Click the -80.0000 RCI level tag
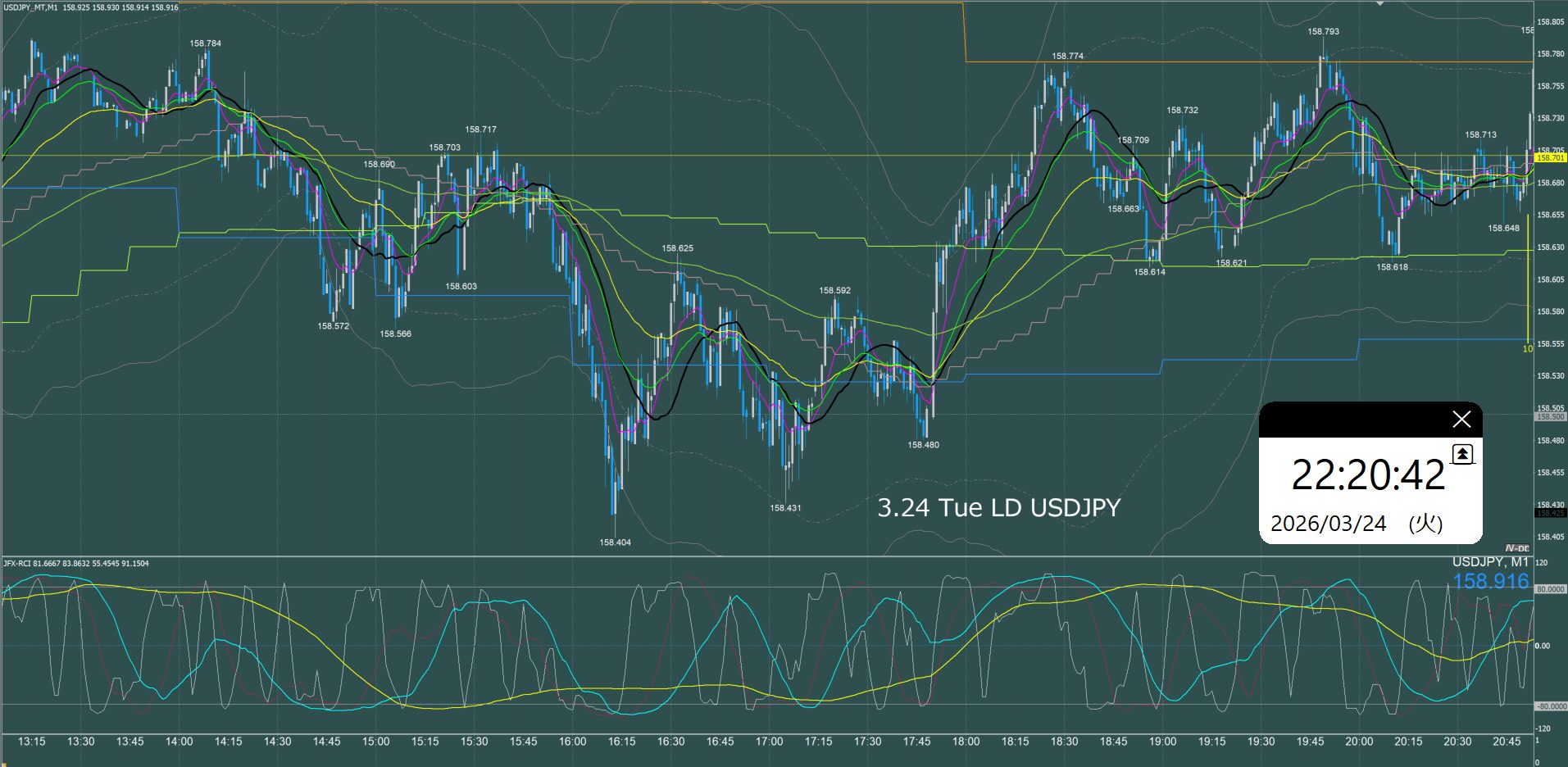This screenshot has height=767, width=1568. (x=1549, y=706)
